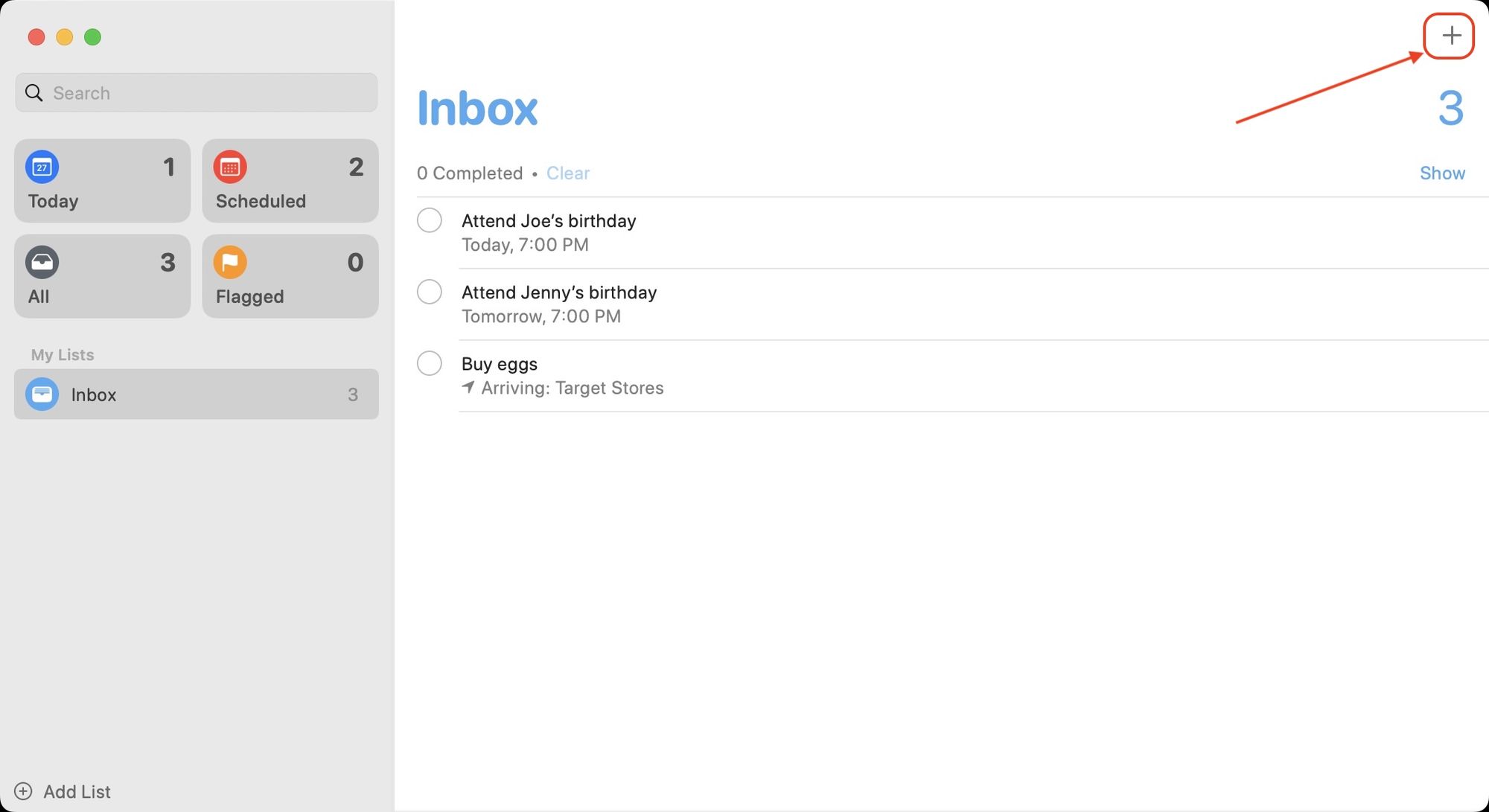Create a new reminder with the plus icon
This screenshot has height=812, width=1489.
(1449, 35)
